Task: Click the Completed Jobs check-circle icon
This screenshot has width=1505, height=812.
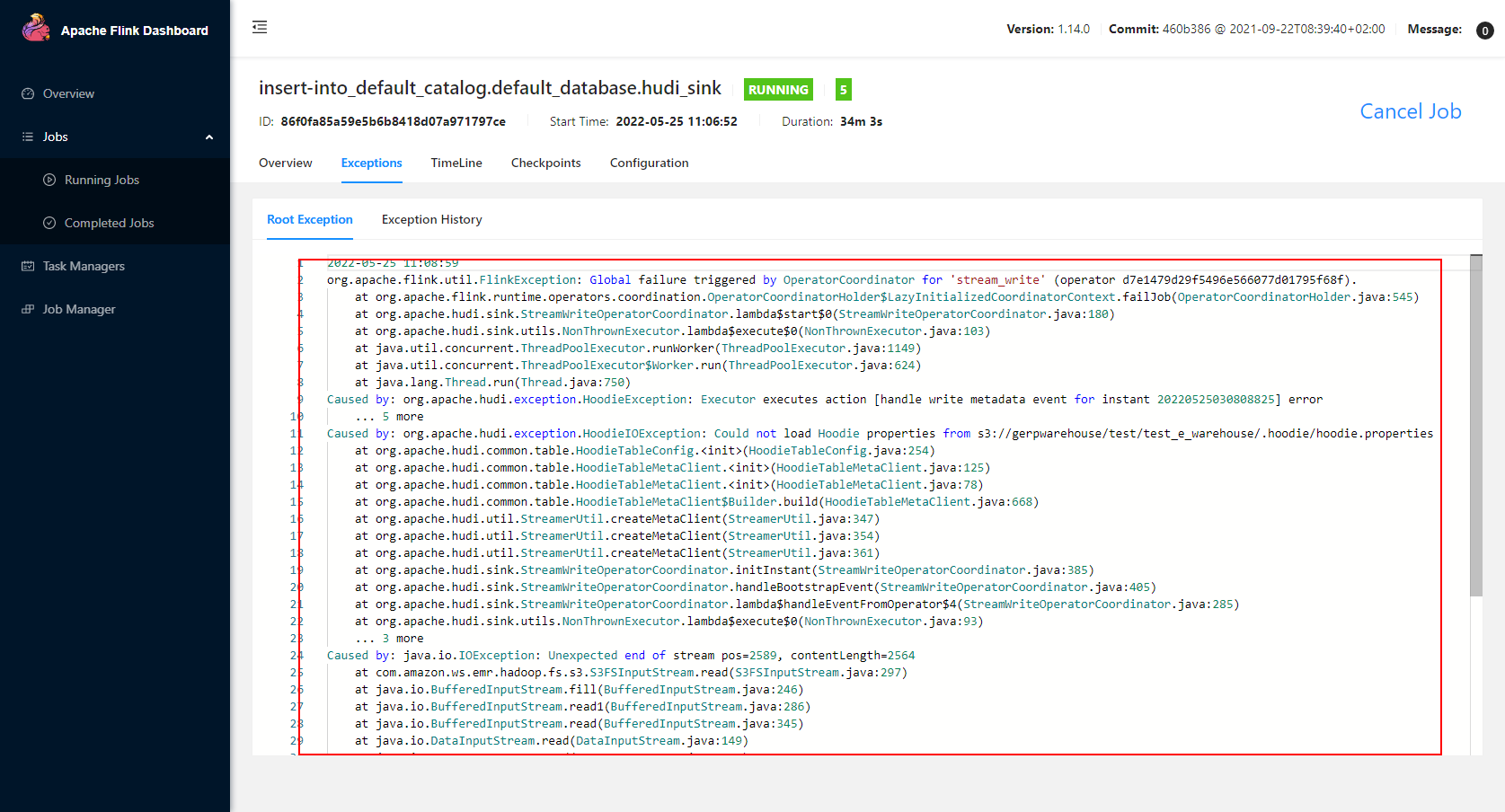Action: 49,223
